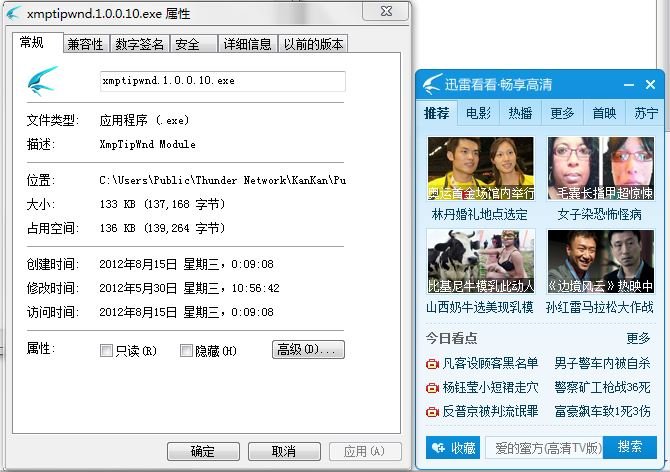This screenshot has height=472, width=670.
Task: Click the 收藏 favorite button
Action: (x=453, y=447)
